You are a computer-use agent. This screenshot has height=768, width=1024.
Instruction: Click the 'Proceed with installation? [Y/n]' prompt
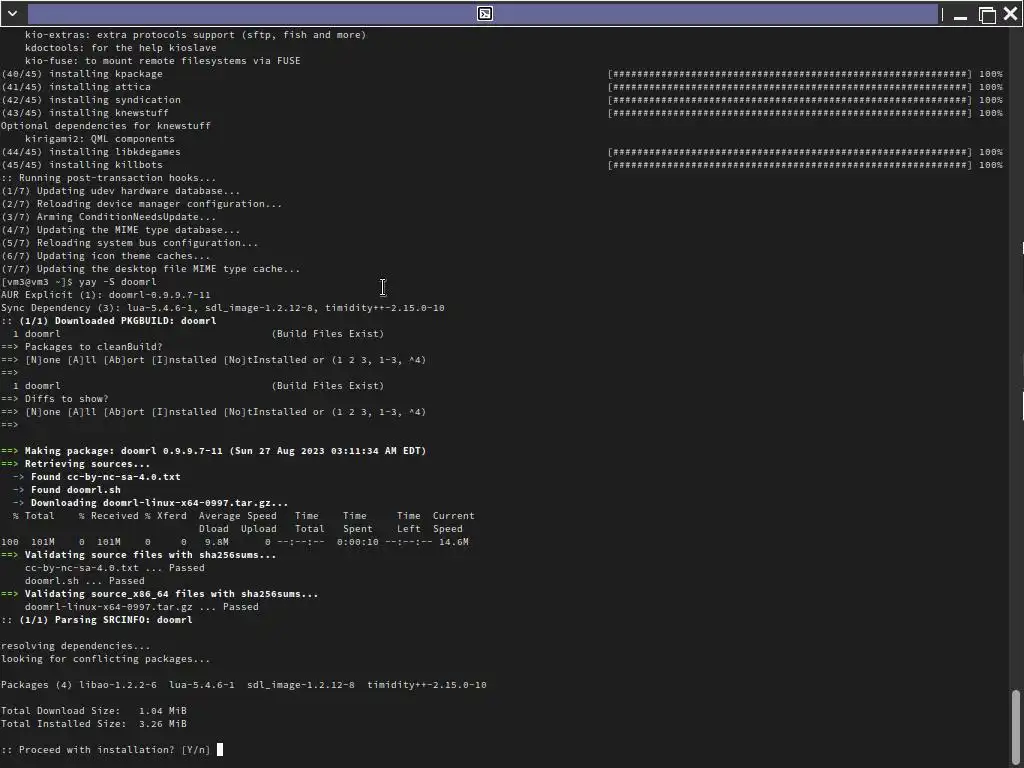pos(106,750)
